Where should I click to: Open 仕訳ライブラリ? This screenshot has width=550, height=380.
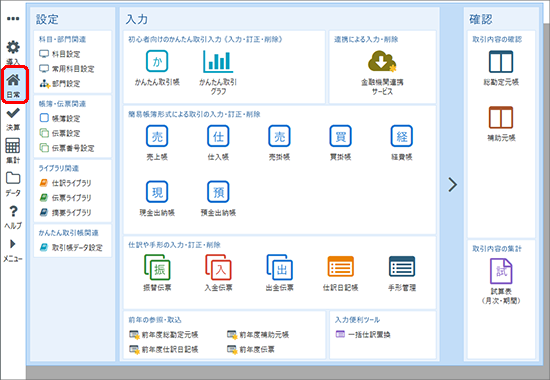[x=65, y=183]
